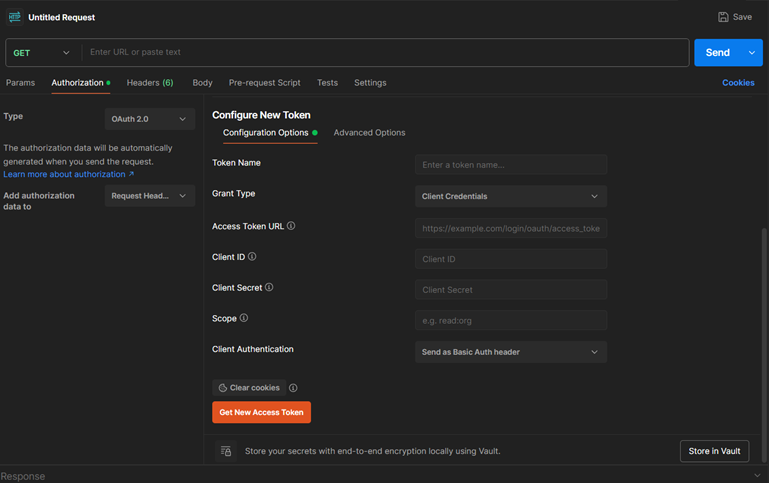Click the info icon next to Scope

[x=244, y=318]
